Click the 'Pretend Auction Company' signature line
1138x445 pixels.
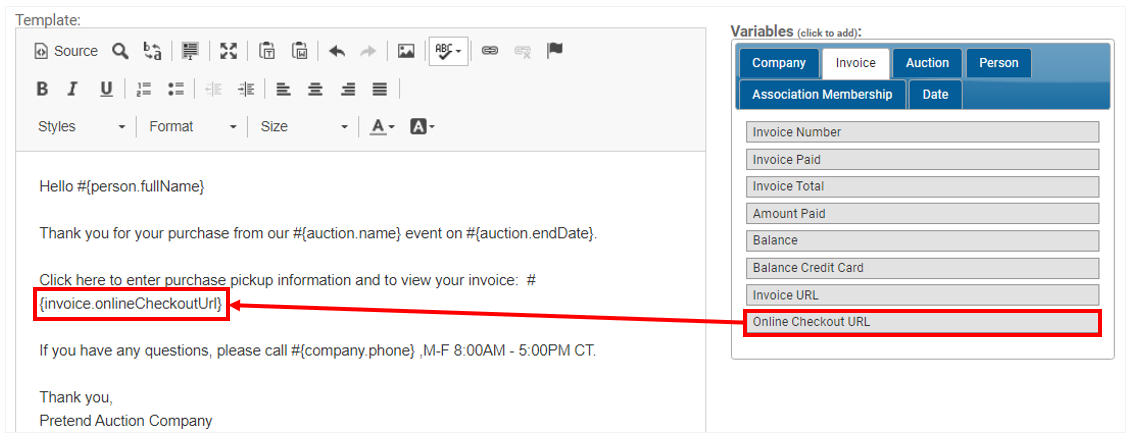point(126,420)
